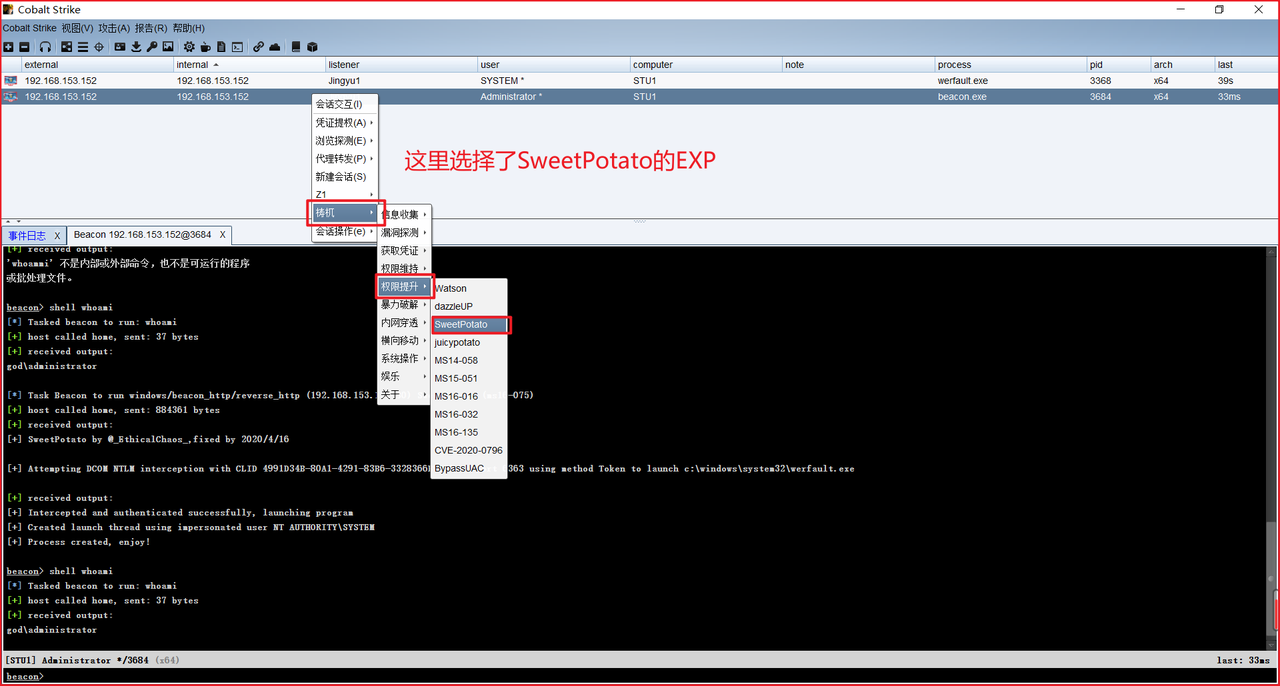Viewport: 1280px width, 686px height.
Task: Open the 横向移动 submenu
Action: [x=404, y=340]
